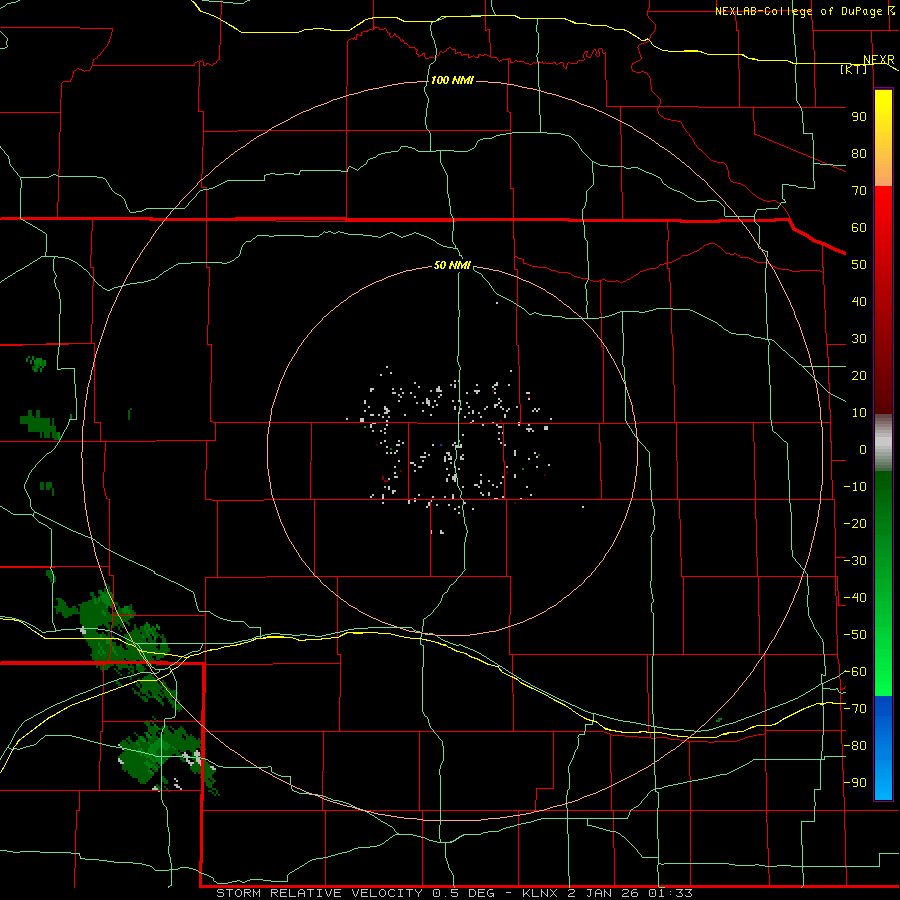Click the -80 knots scale value
The image size is (900, 900).
click(855, 746)
